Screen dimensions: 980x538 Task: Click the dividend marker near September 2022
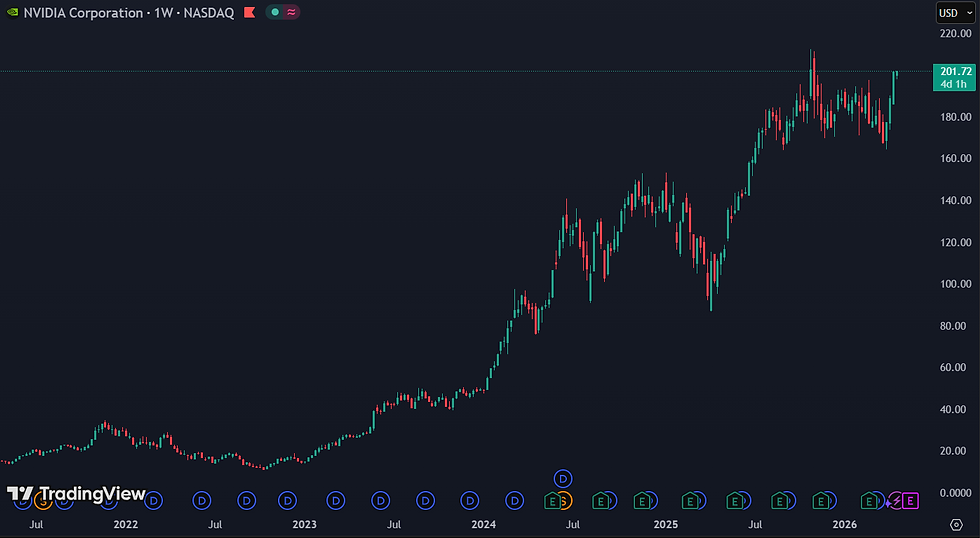(246, 501)
